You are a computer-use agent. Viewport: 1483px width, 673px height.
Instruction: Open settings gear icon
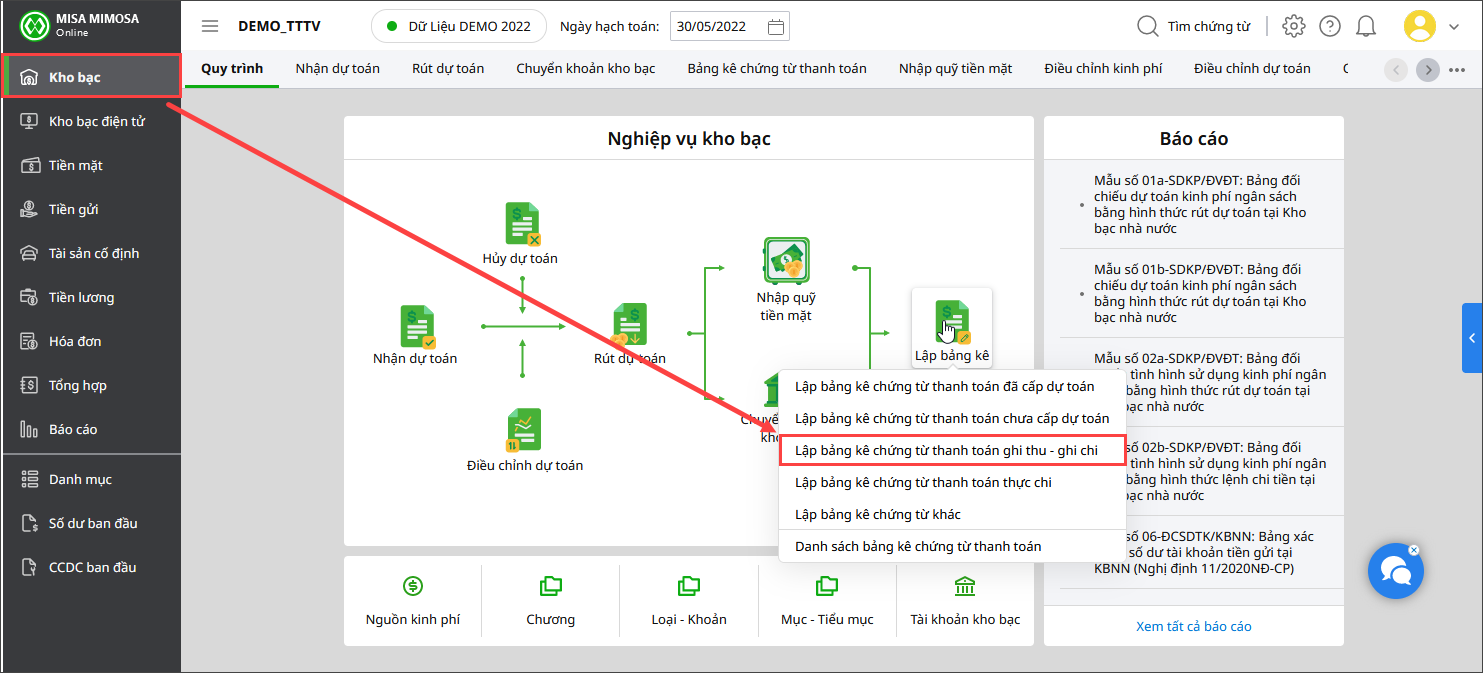click(1294, 26)
